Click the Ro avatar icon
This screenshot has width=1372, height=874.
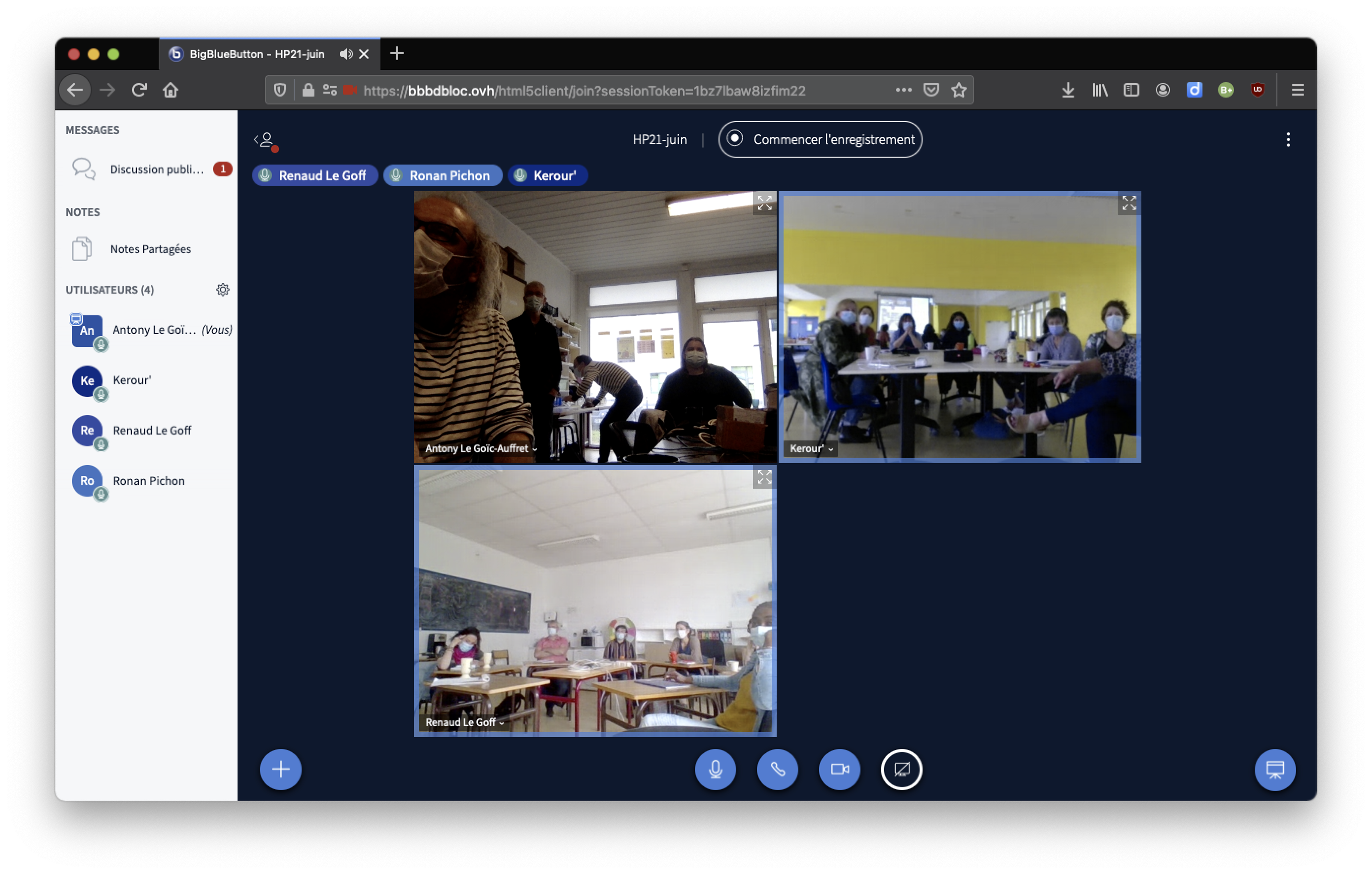click(x=87, y=480)
